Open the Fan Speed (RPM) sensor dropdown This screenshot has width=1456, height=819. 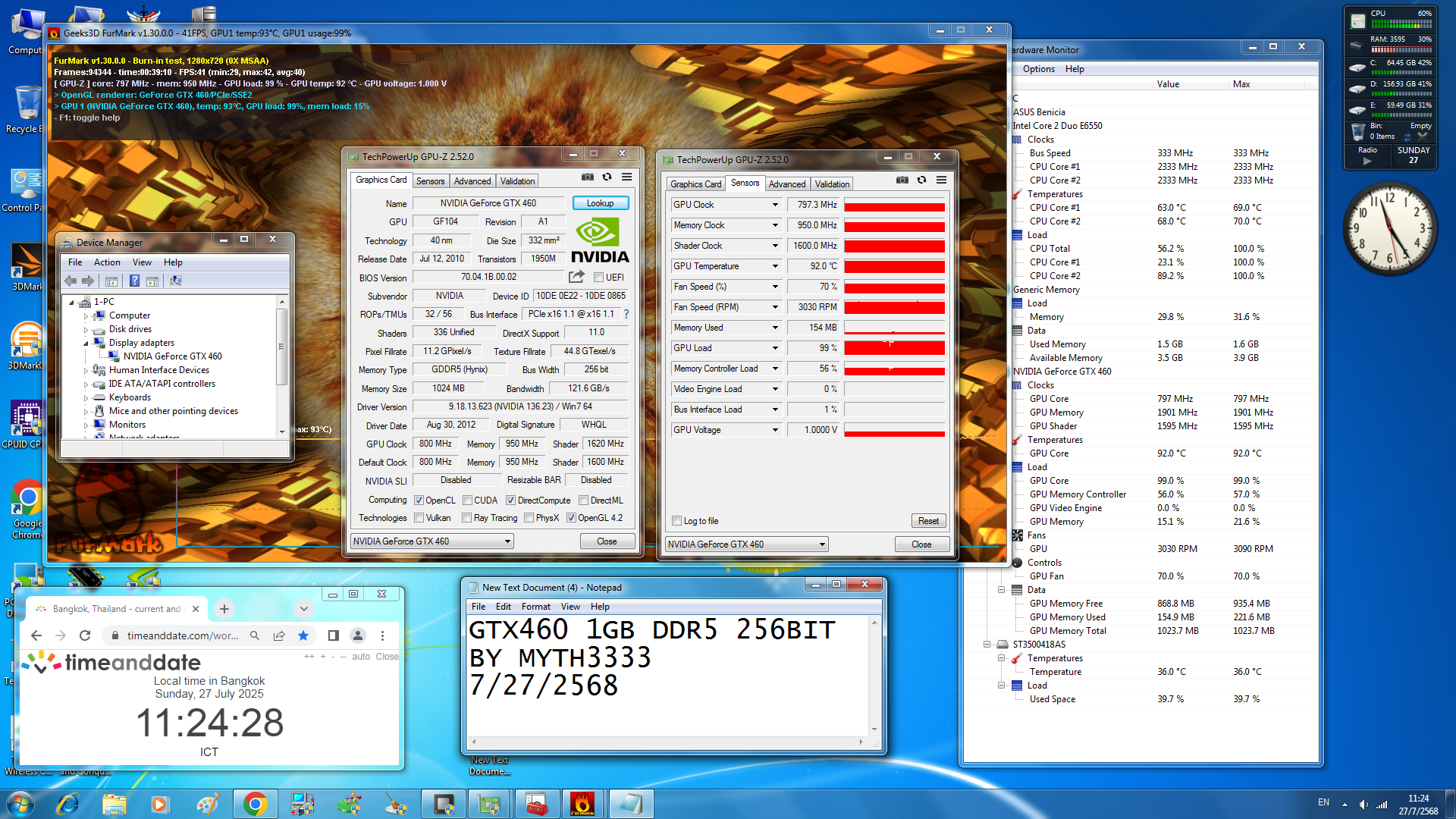775,307
